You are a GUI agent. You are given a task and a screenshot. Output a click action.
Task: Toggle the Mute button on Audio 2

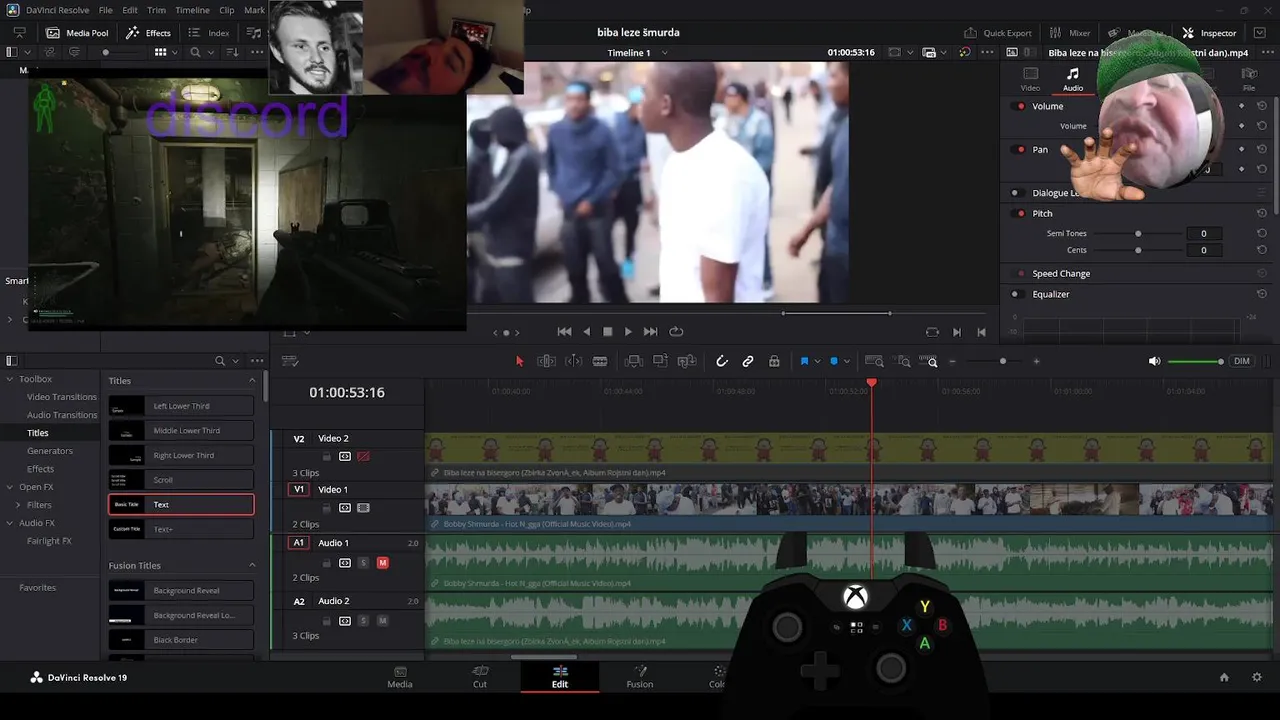point(382,621)
